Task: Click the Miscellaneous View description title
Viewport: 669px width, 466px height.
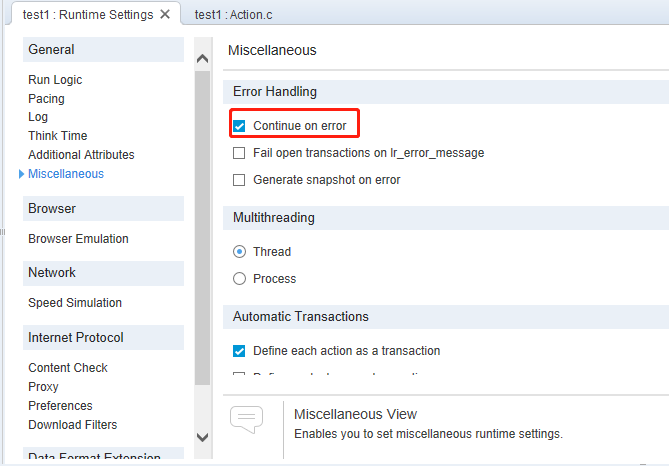Action: pos(355,414)
